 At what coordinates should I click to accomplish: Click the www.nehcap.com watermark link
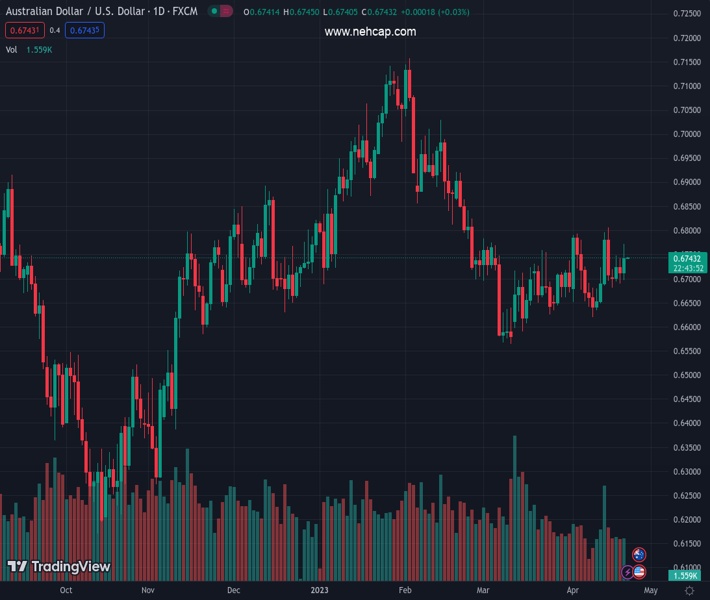click(x=370, y=32)
